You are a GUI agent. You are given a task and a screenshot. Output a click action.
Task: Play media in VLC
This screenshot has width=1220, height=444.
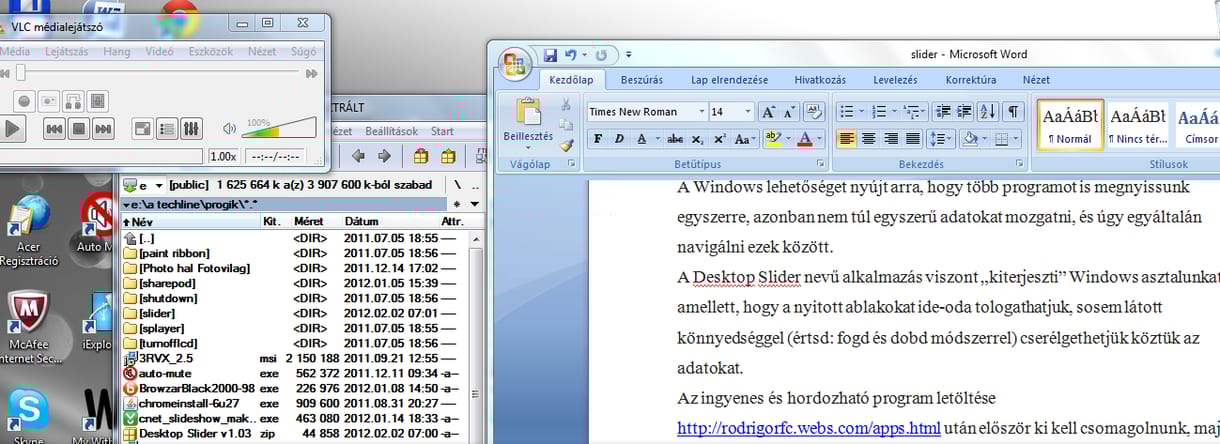(x=11, y=128)
